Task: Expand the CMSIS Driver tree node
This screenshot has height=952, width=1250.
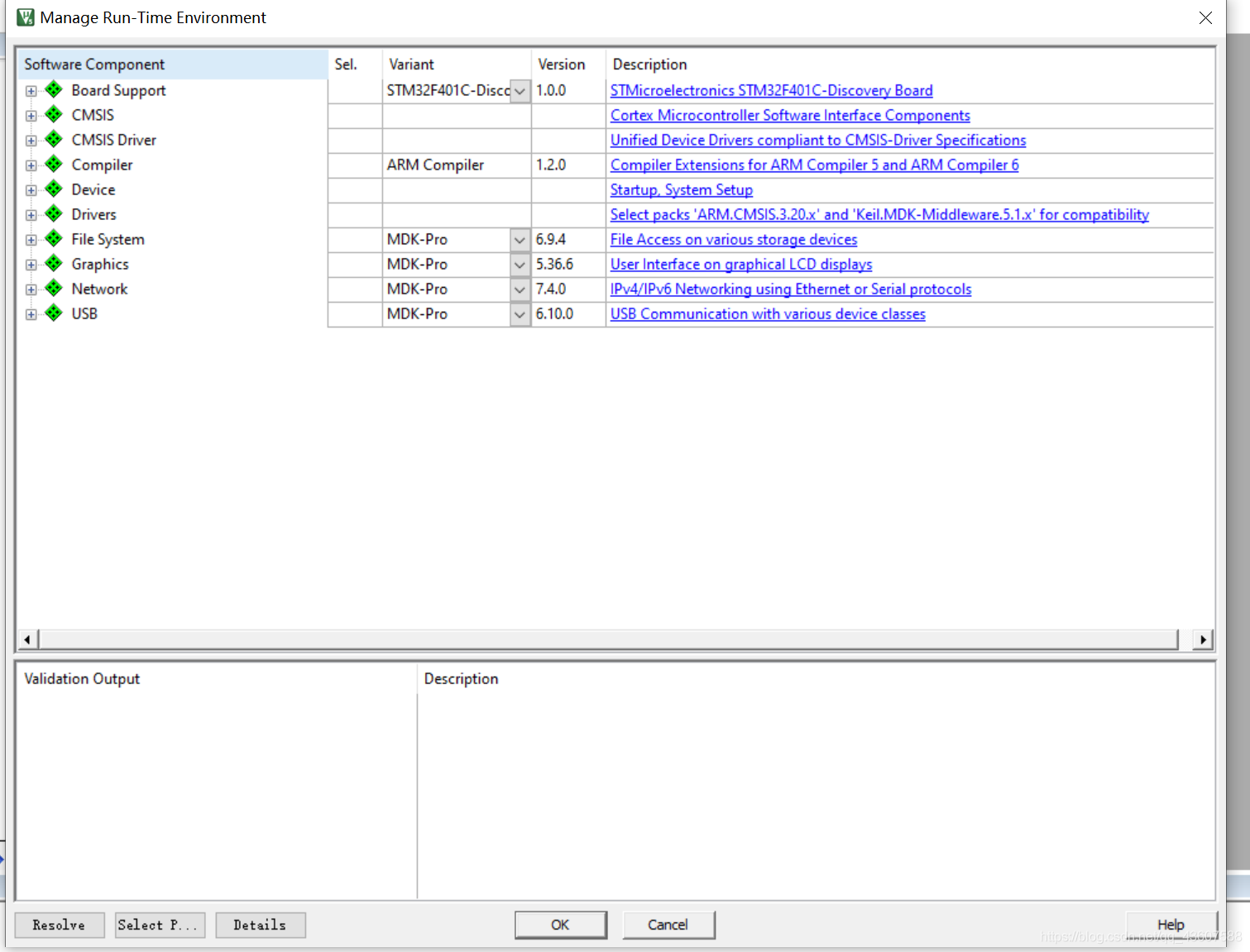Action: tap(31, 141)
